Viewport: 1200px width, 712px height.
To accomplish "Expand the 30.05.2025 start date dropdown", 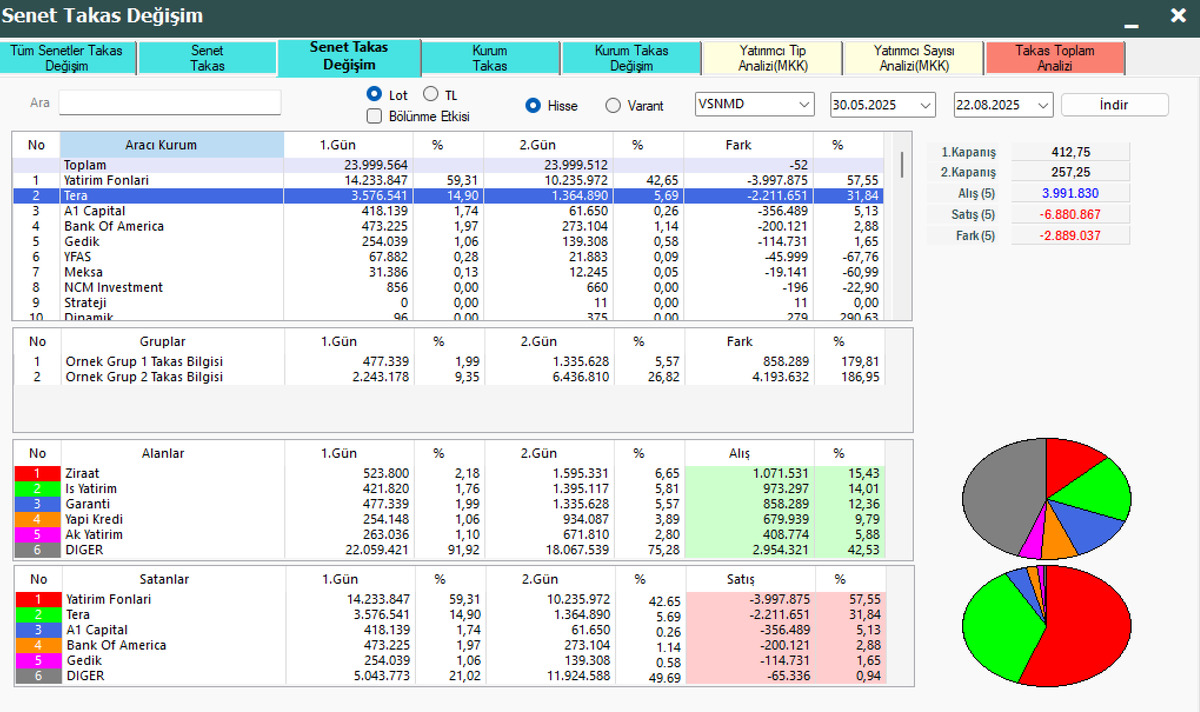I will coord(883,104).
